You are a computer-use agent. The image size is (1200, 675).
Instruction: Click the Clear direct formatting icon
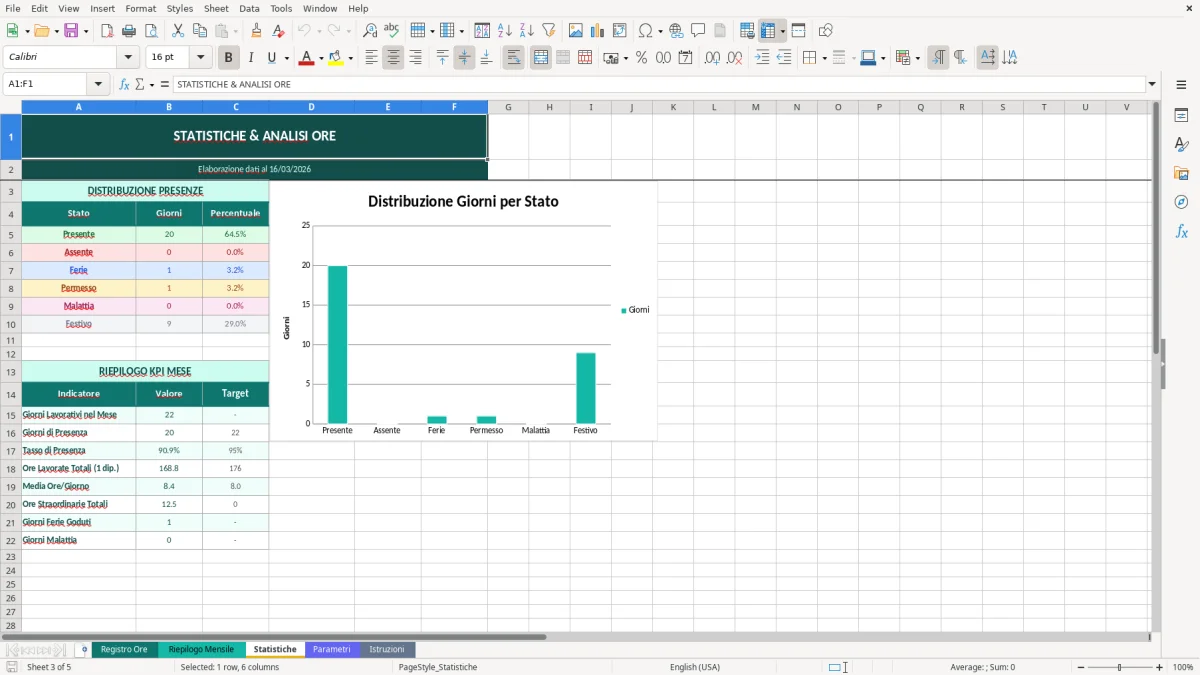pos(279,31)
